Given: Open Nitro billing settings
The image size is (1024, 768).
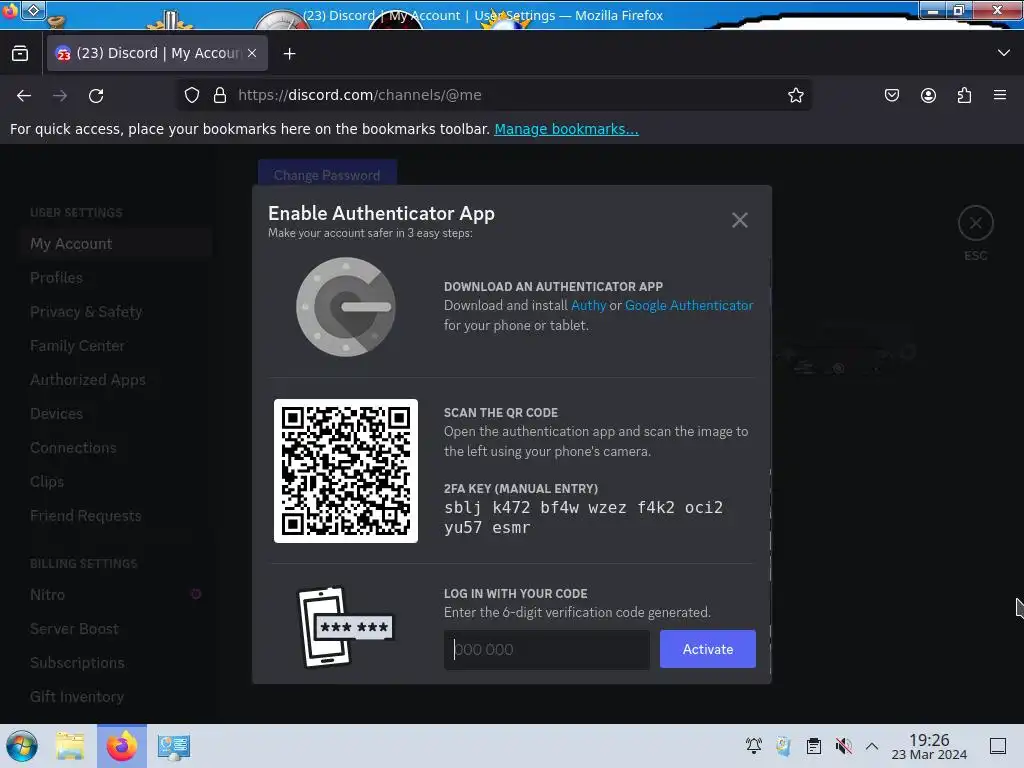Looking at the screenshot, I should [115, 594].
